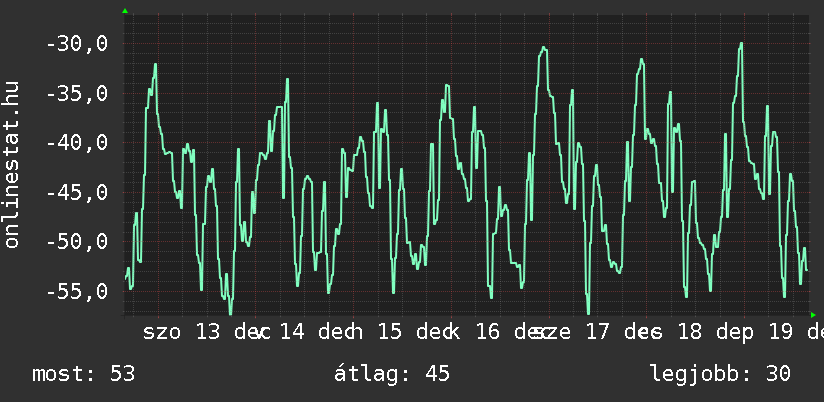Image resolution: width=824 pixels, height=402 pixels.
Task: Select the -45,0 label on the y-axis
Action: (x=78, y=193)
